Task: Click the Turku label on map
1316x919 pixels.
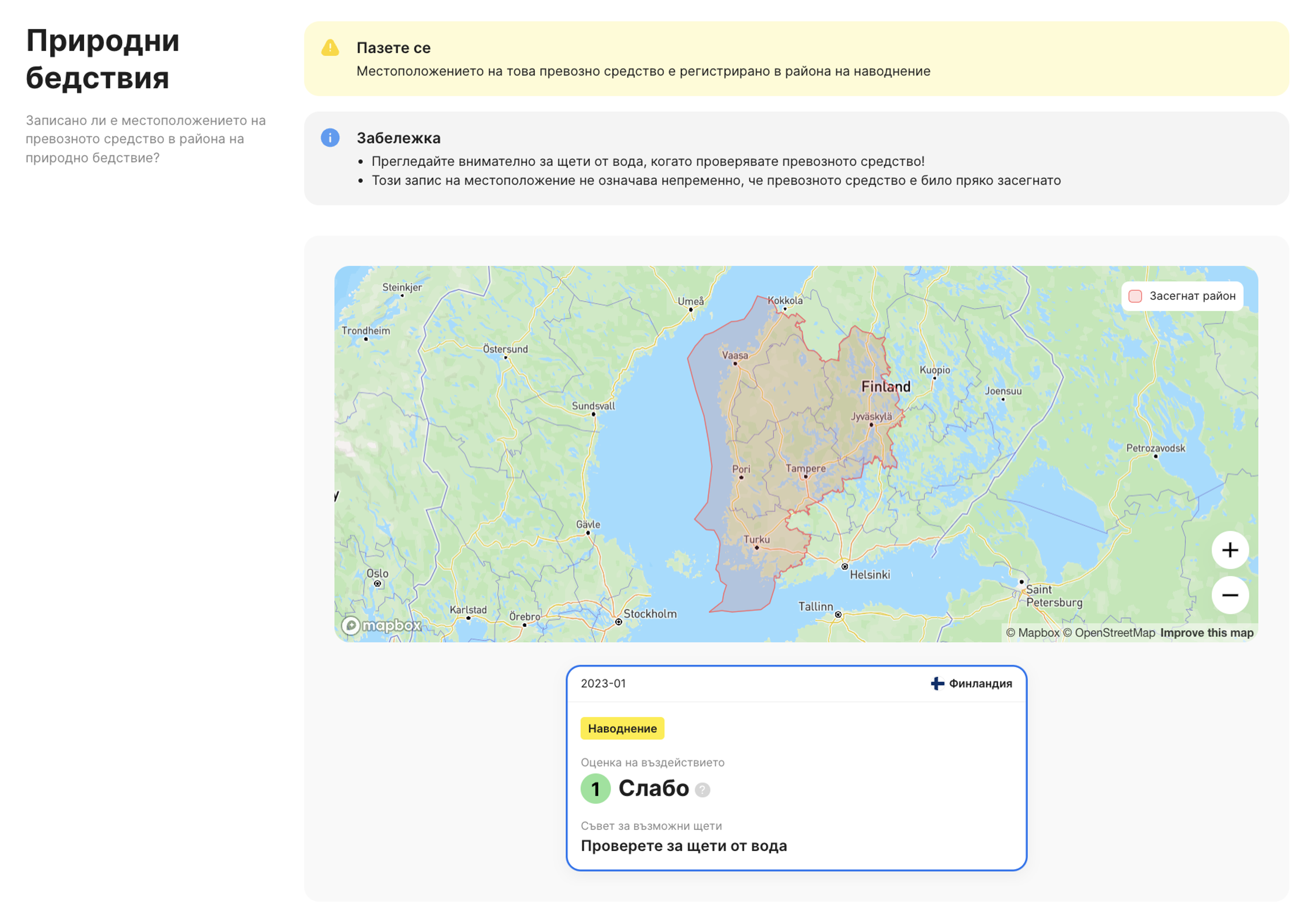Action: [757, 539]
